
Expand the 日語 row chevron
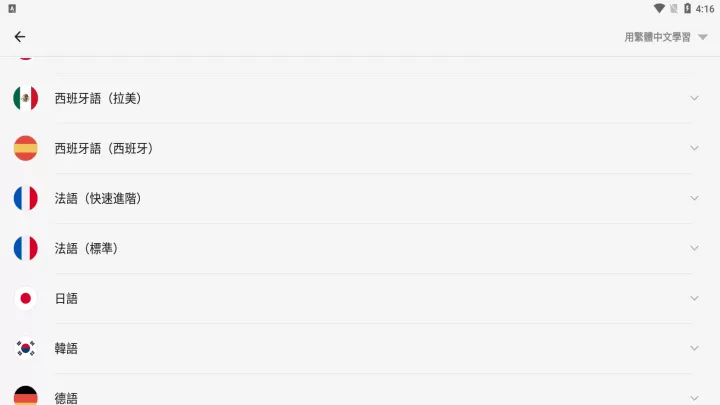click(694, 298)
